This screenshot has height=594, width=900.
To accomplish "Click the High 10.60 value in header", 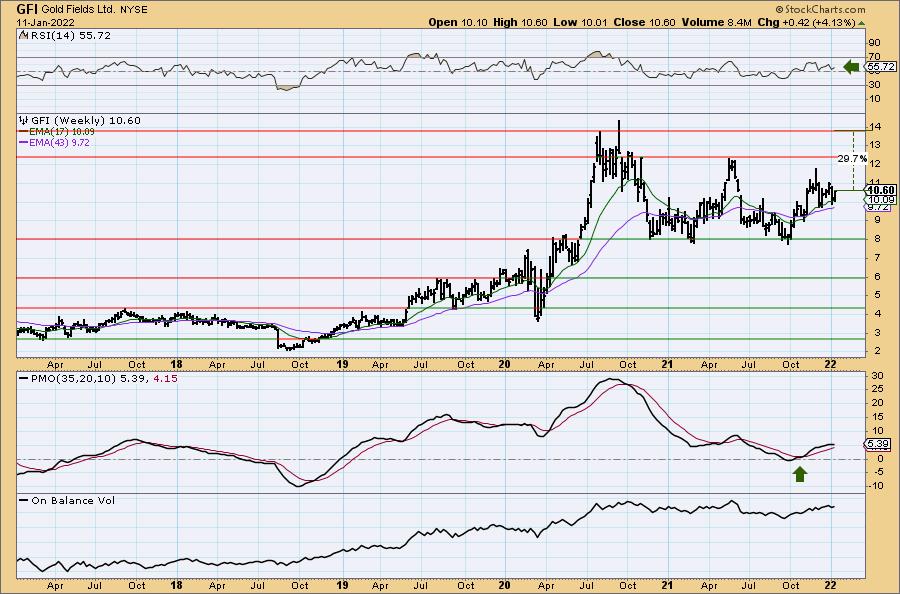I will coord(520,22).
